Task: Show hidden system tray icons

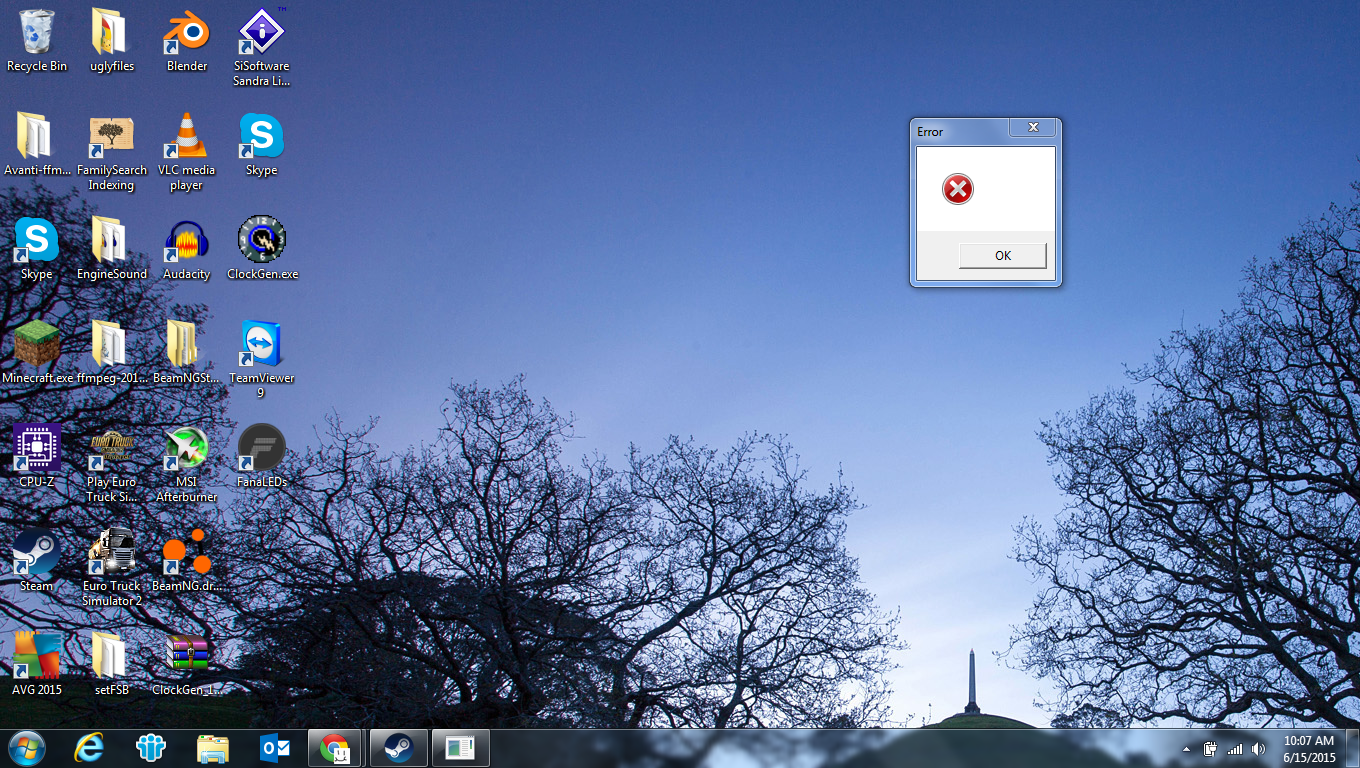Action: [1187, 749]
